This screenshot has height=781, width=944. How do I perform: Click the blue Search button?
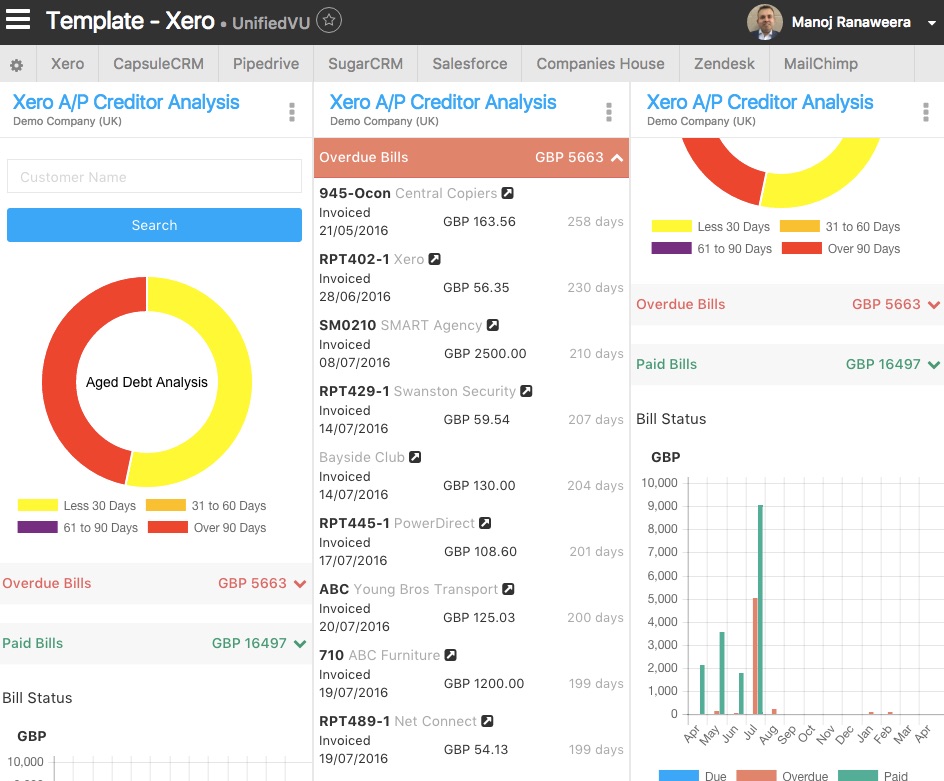coord(154,225)
